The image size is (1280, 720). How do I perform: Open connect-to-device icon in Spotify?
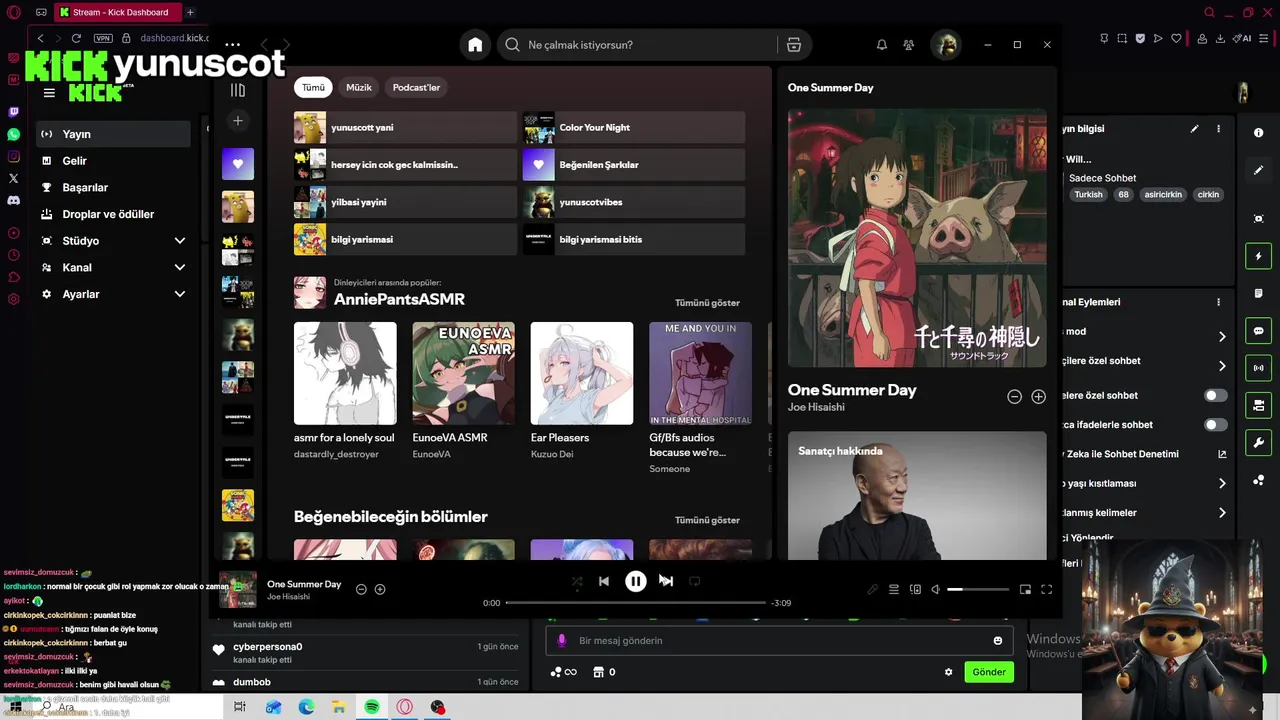[x=915, y=590]
